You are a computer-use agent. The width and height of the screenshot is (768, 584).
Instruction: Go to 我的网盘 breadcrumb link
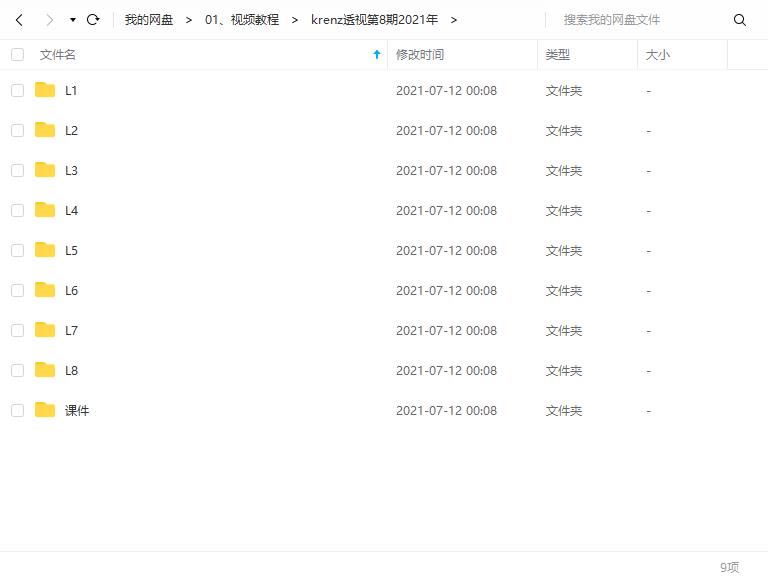[x=149, y=20]
